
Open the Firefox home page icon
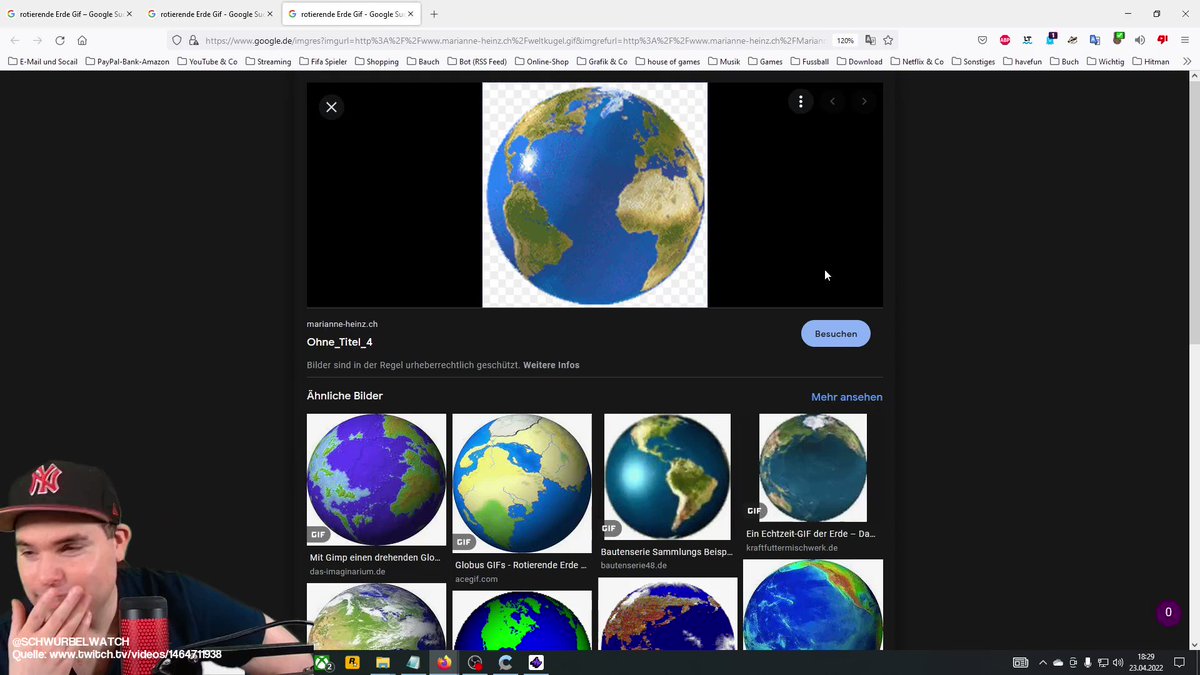click(x=82, y=40)
